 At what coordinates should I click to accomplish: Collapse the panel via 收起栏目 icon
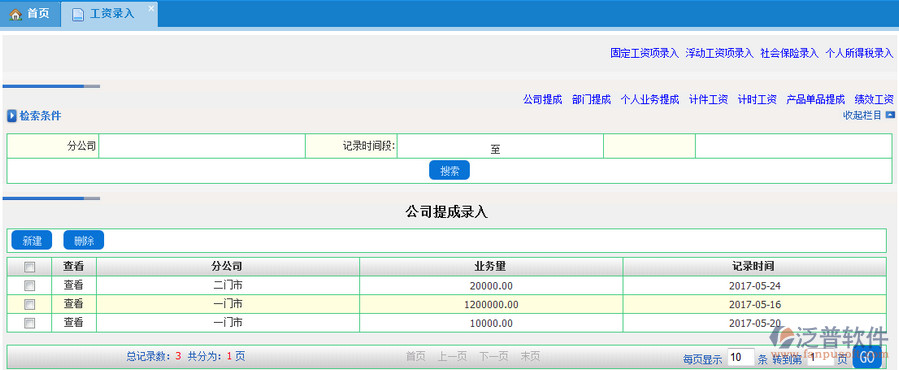[x=890, y=115]
